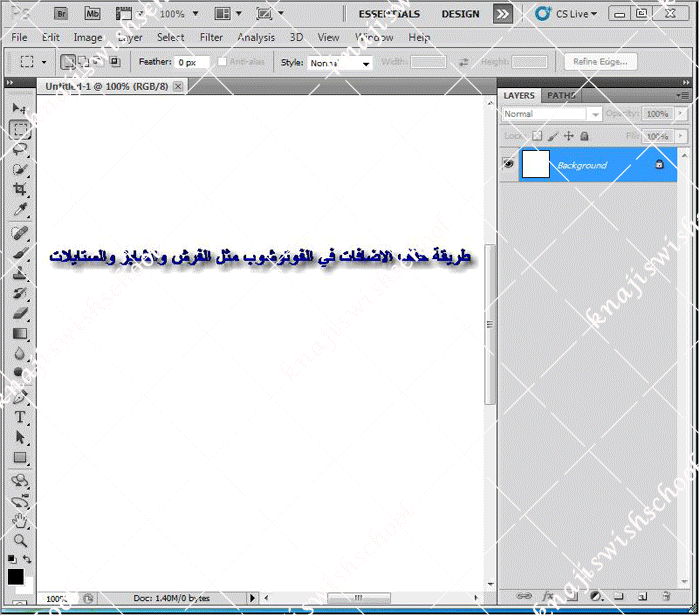The image size is (700, 616).
Task: Open the Filter menu
Action: (211, 37)
